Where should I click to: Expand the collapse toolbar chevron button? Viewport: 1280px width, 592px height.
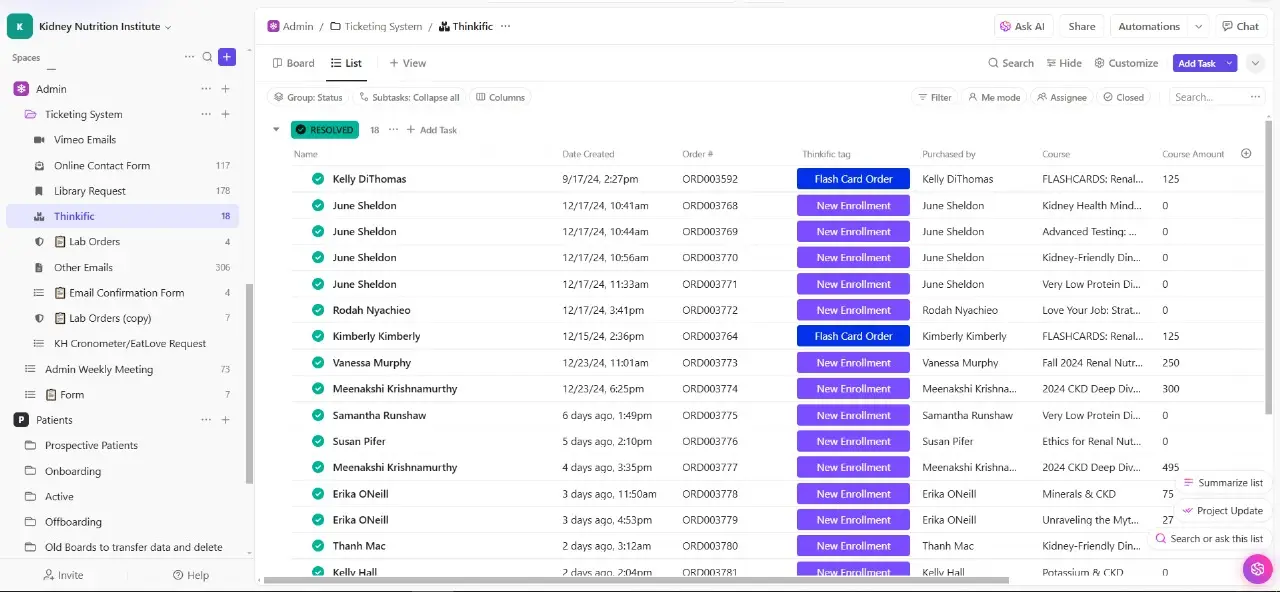pos(1255,63)
